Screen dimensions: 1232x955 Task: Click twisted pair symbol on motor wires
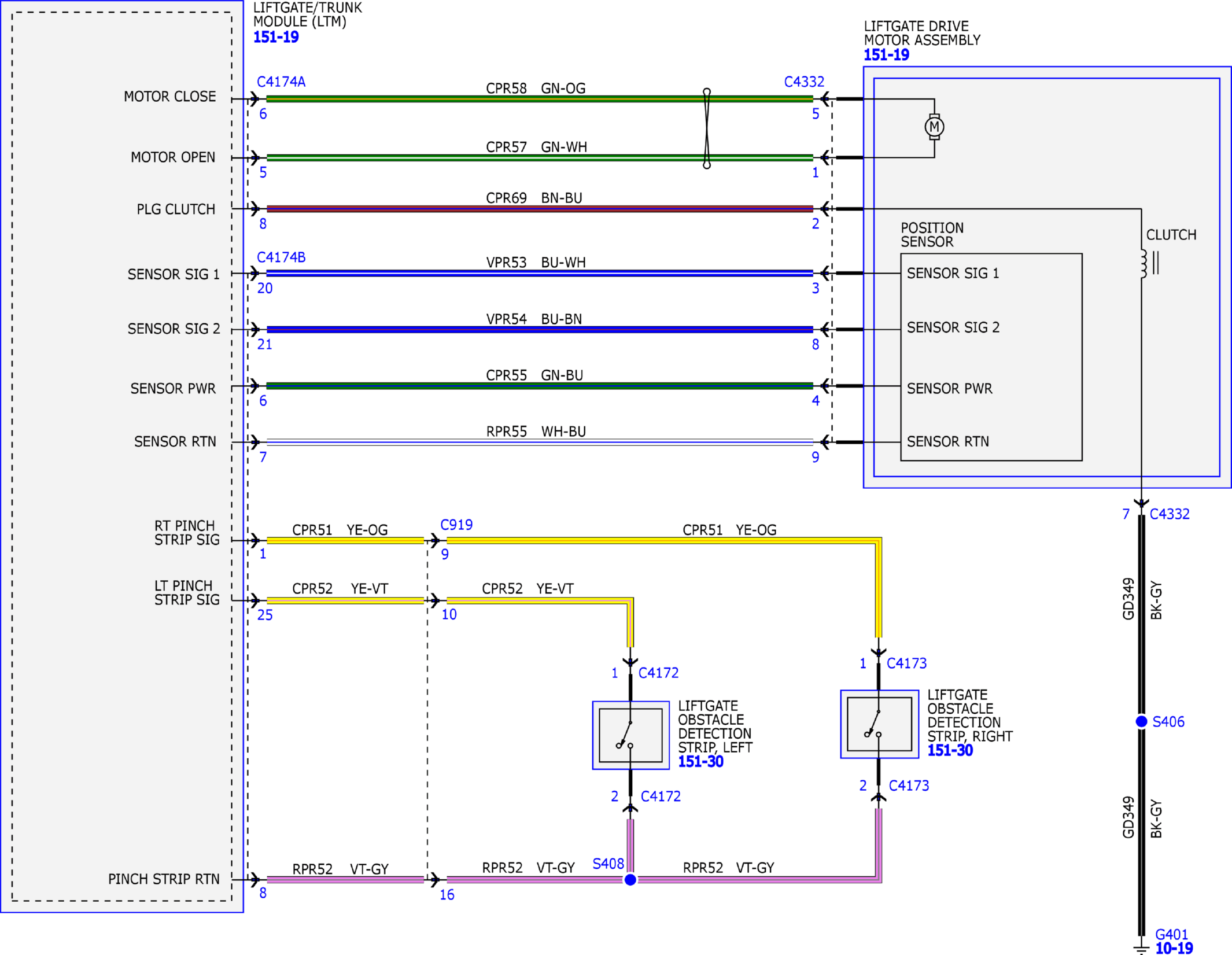(x=707, y=128)
